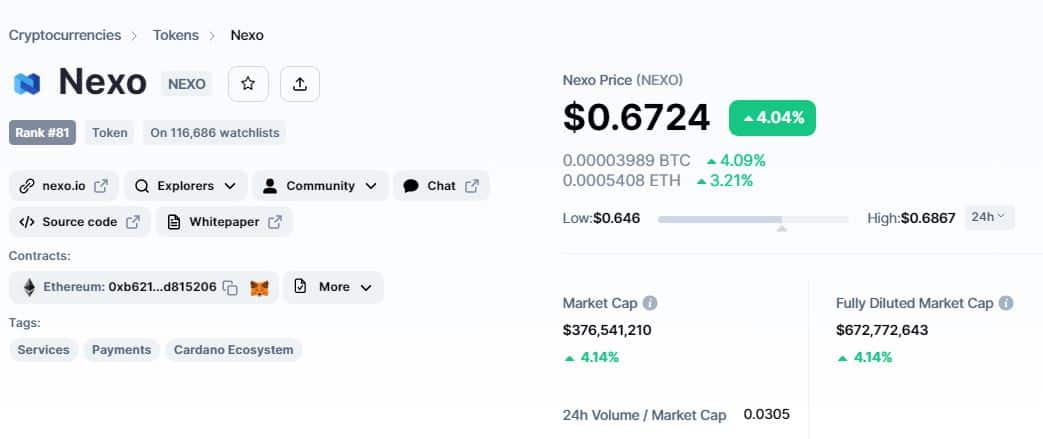Click the On 116,686 watchlists badge
The height and width of the screenshot is (439, 1043).
[x=215, y=132]
